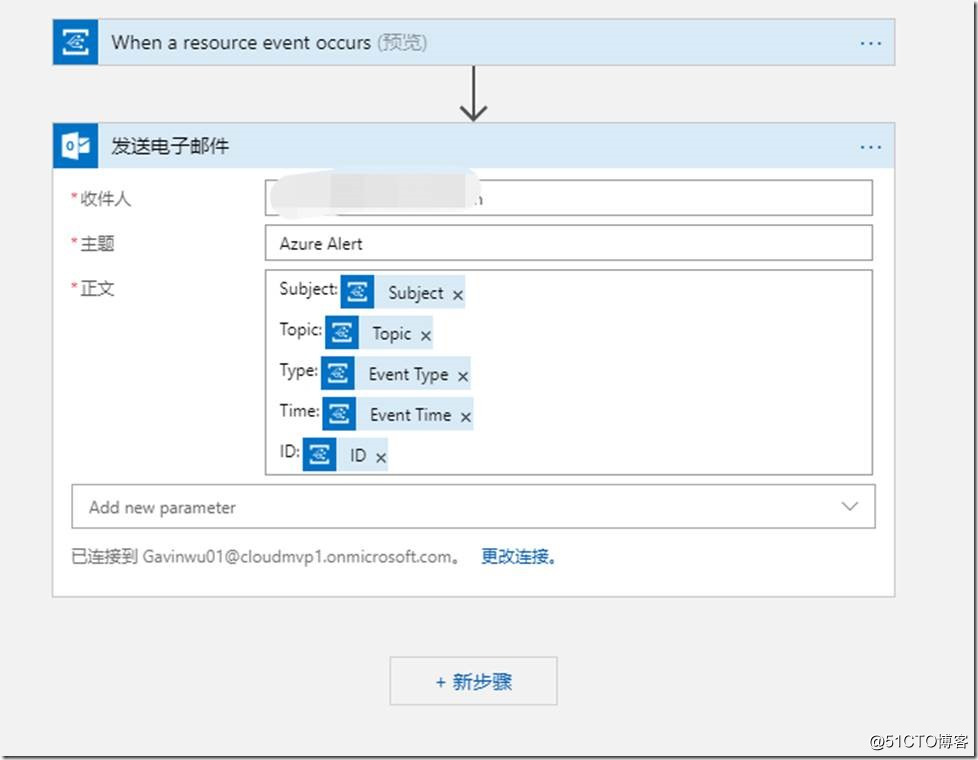Screen dimensions: 978x760
Task: Open the Add new parameter dropdown
Action: (473, 507)
